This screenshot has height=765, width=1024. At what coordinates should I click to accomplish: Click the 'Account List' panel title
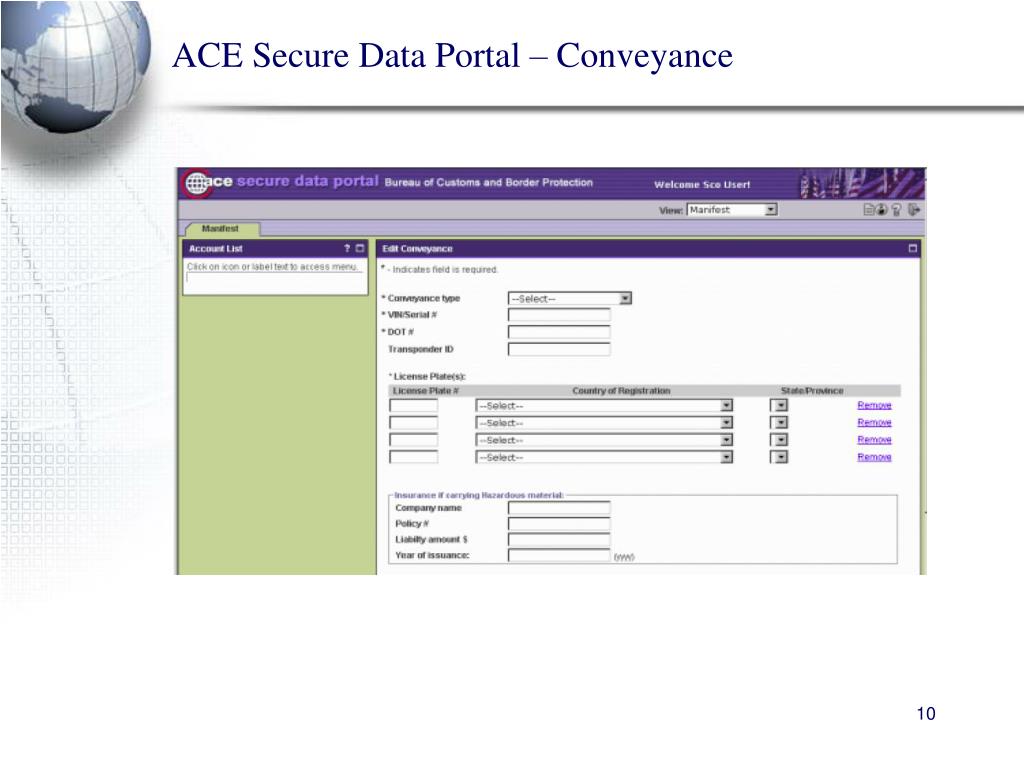216,249
